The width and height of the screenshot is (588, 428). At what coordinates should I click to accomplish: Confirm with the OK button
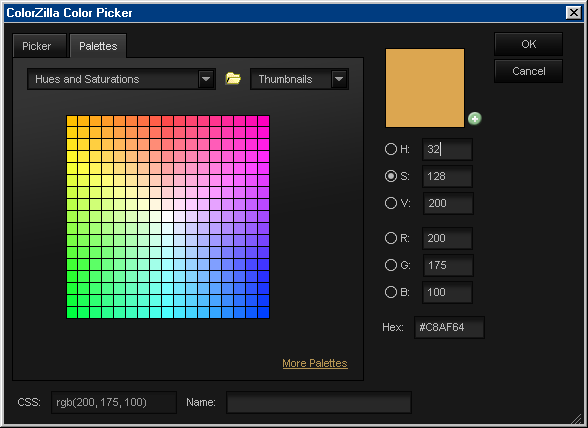528,44
